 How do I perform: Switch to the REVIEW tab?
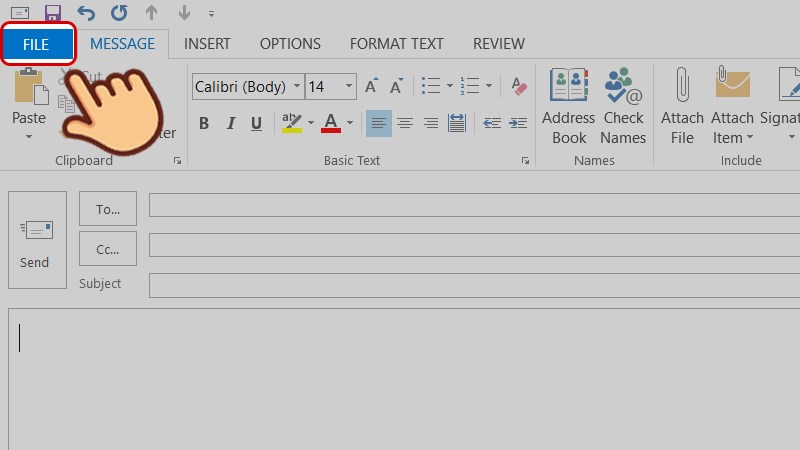(x=498, y=44)
